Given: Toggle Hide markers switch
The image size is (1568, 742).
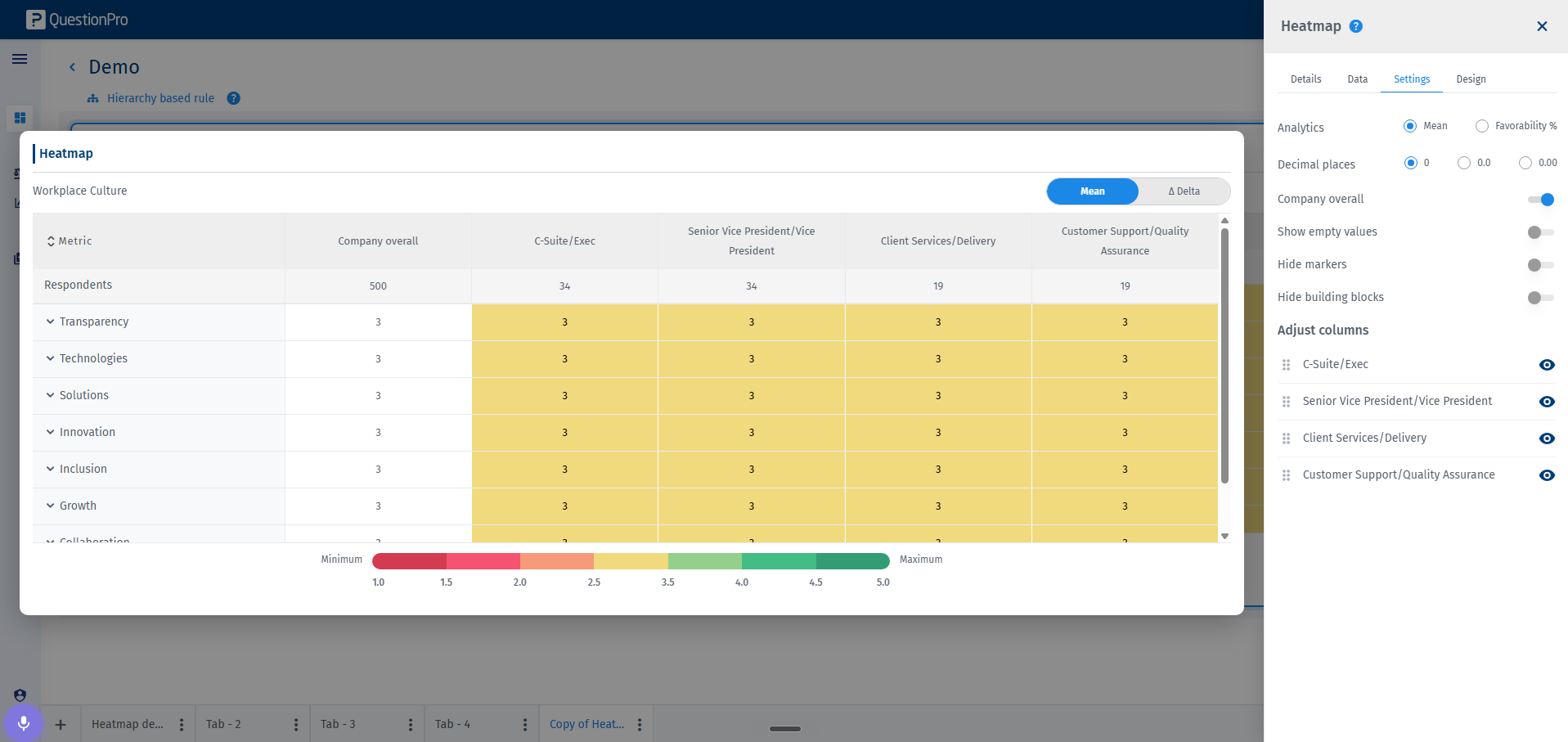Looking at the screenshot, I should (1541, 265).
